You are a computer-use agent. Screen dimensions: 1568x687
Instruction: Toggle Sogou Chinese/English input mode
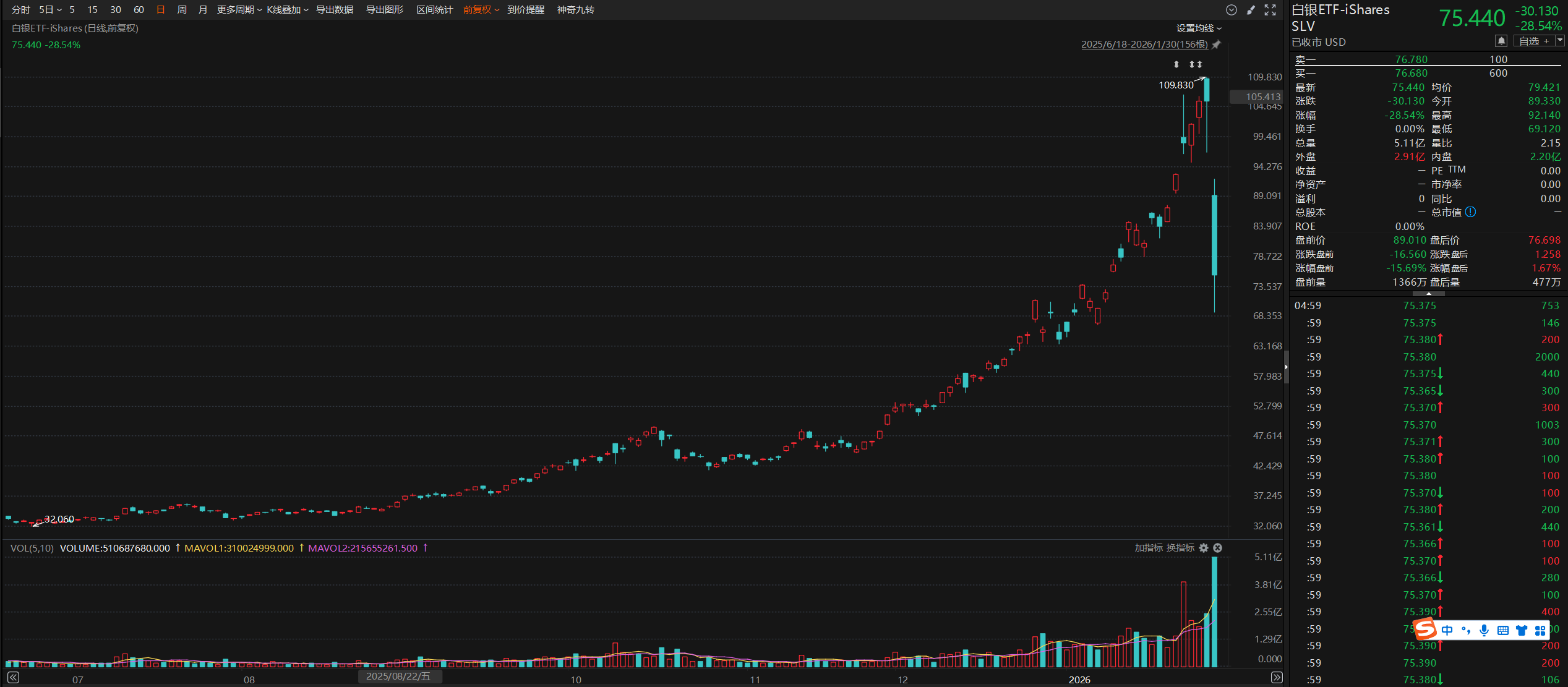pyautogui.click(x=1447, y=630)
